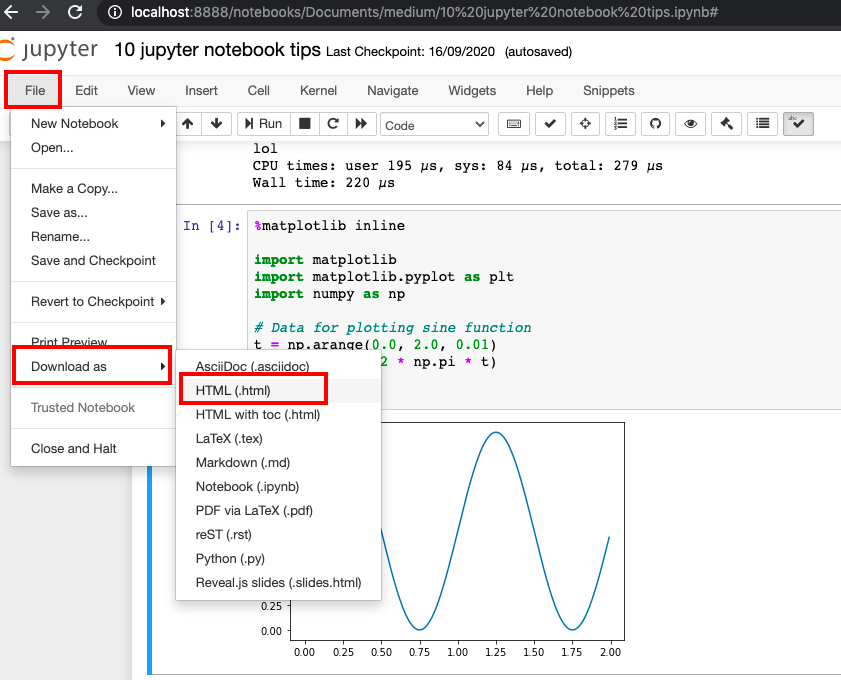Click the crosshair target toolbar icon
The width and height of the screenshot is (841, 680).
point(585,124)
